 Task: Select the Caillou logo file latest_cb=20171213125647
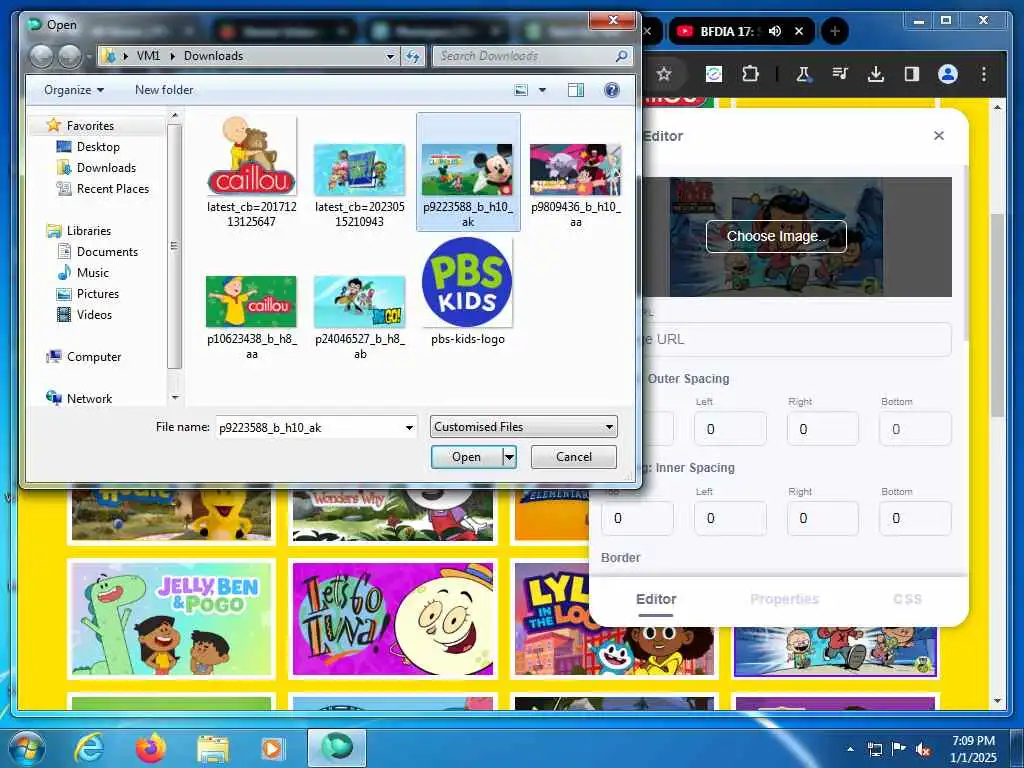tap(251, 171)
